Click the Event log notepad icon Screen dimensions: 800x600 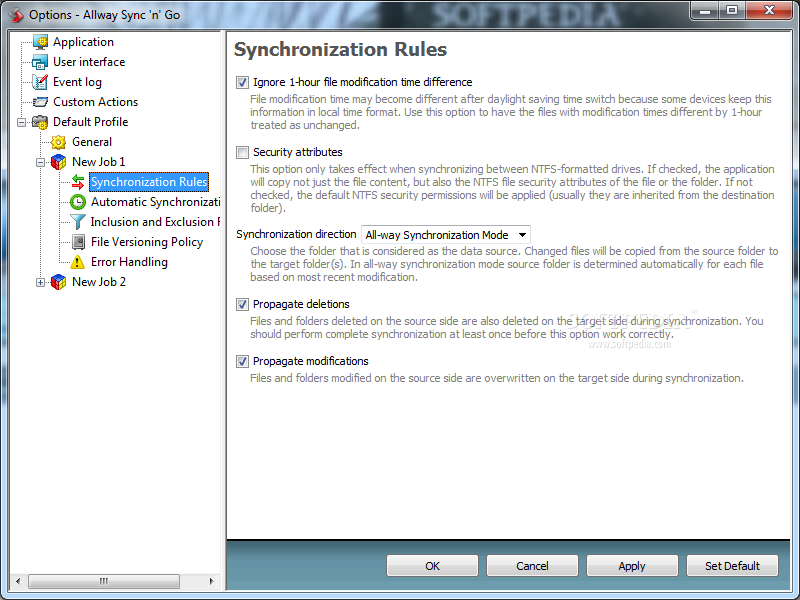coord(40,82)
